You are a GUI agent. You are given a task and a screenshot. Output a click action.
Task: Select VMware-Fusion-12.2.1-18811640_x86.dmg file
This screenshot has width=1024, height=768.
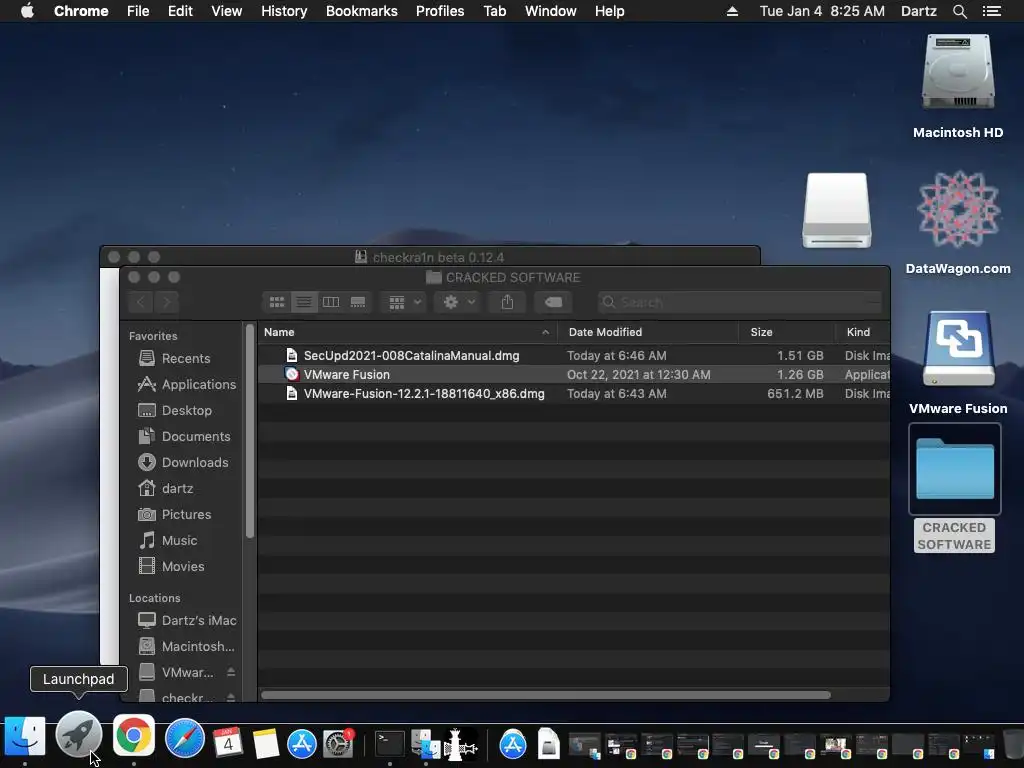(x=574, y=394)
